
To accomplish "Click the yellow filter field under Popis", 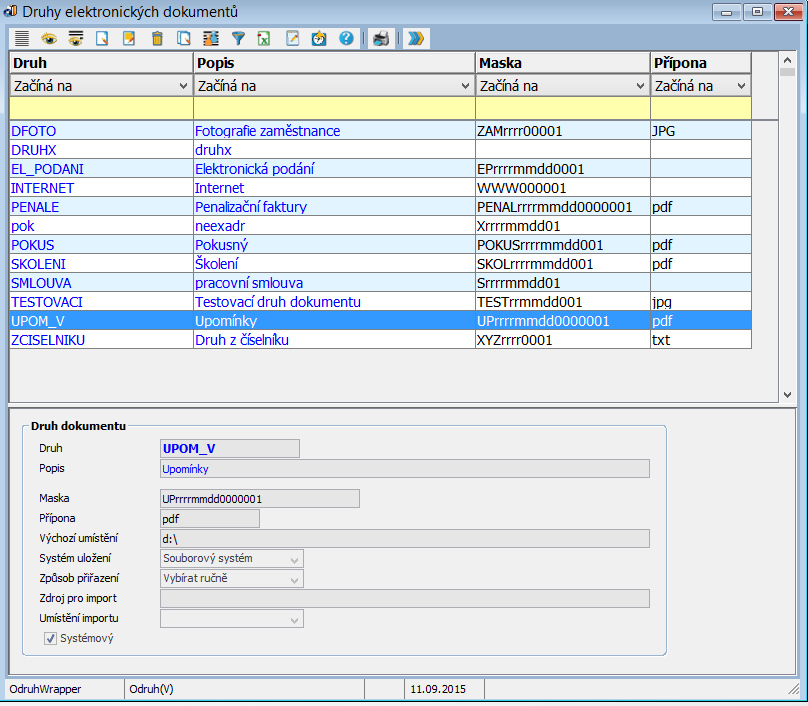I will [x=334, y=107].
